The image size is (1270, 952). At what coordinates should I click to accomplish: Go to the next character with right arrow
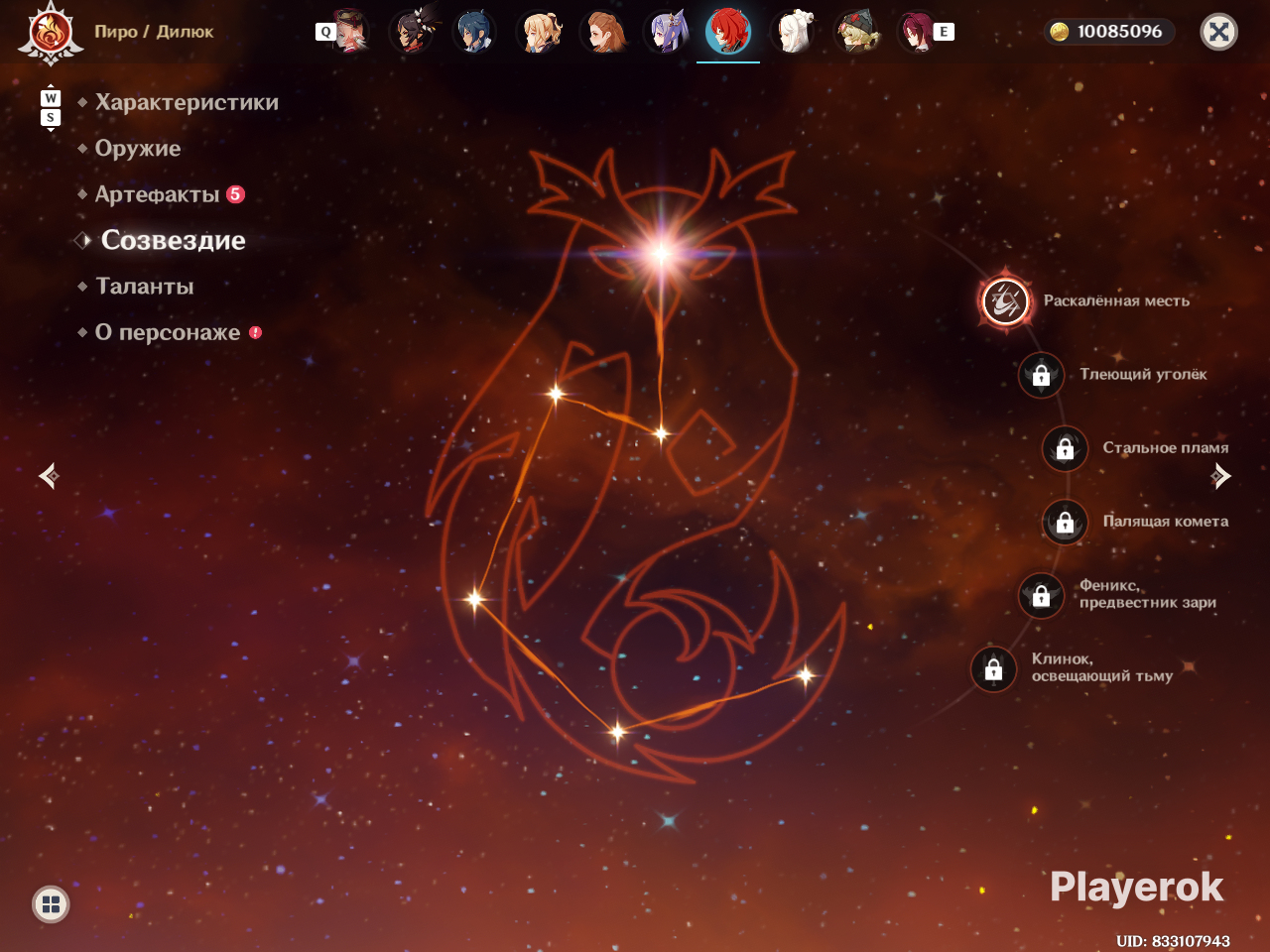[1221, 476]
